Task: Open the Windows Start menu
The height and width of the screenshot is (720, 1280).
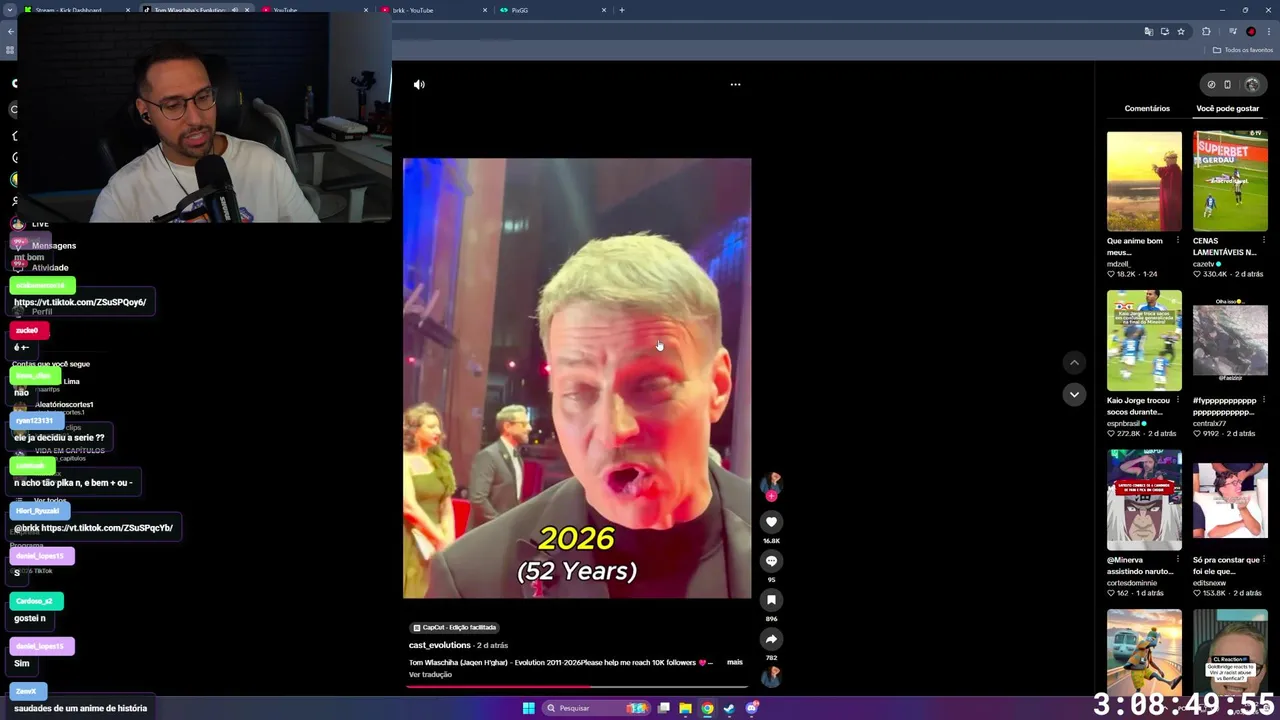Action: (x=528, y=708)
